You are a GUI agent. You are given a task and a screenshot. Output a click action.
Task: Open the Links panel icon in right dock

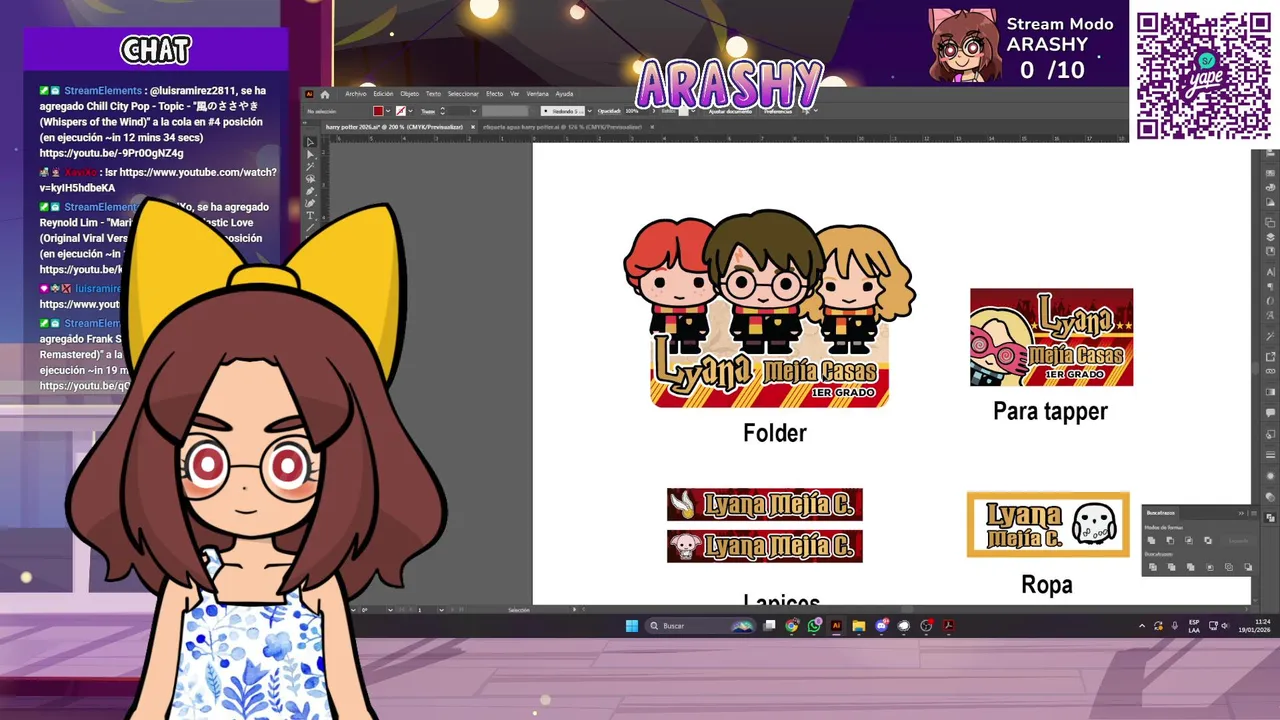(x=1270, y=371)
